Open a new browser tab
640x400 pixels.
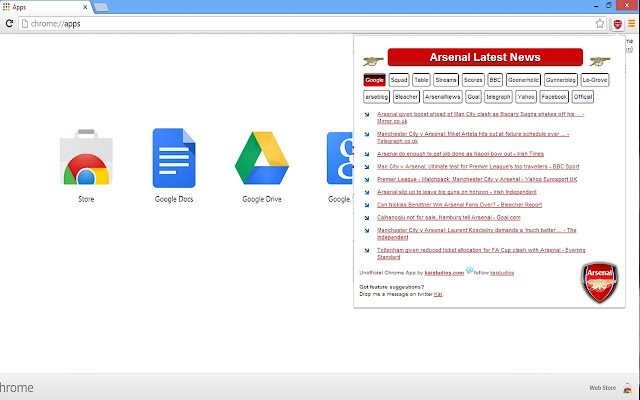[x=101, y=7]
